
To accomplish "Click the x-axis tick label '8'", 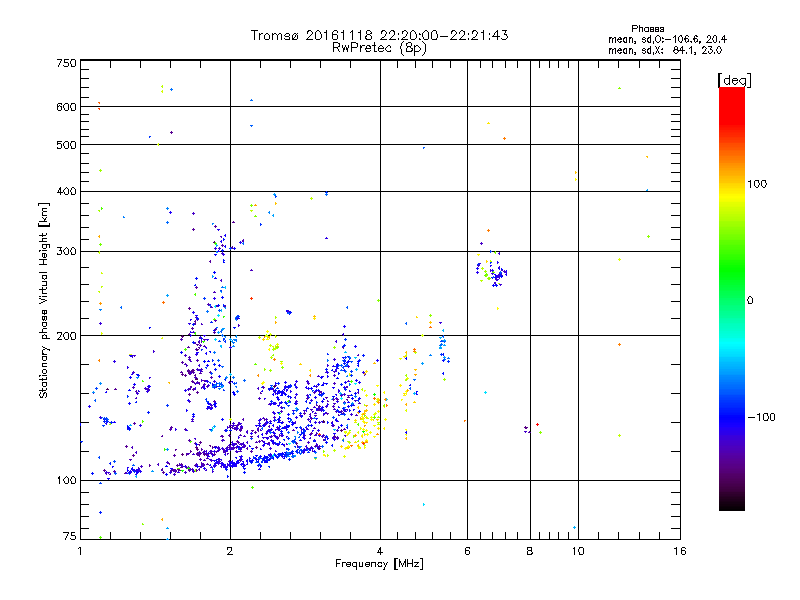I will click(x=530, y=551).
